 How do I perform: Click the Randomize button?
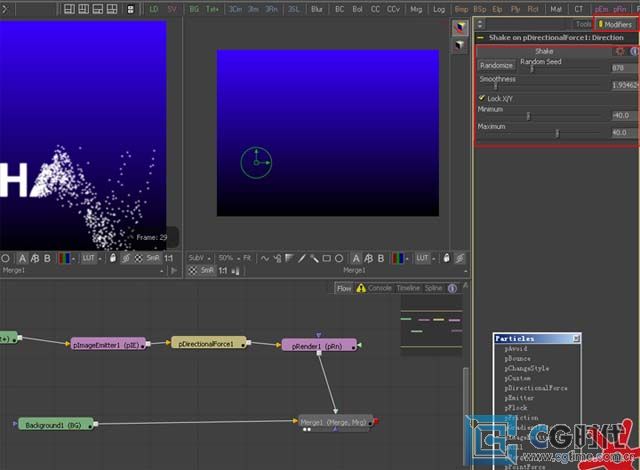click(496, 65)
